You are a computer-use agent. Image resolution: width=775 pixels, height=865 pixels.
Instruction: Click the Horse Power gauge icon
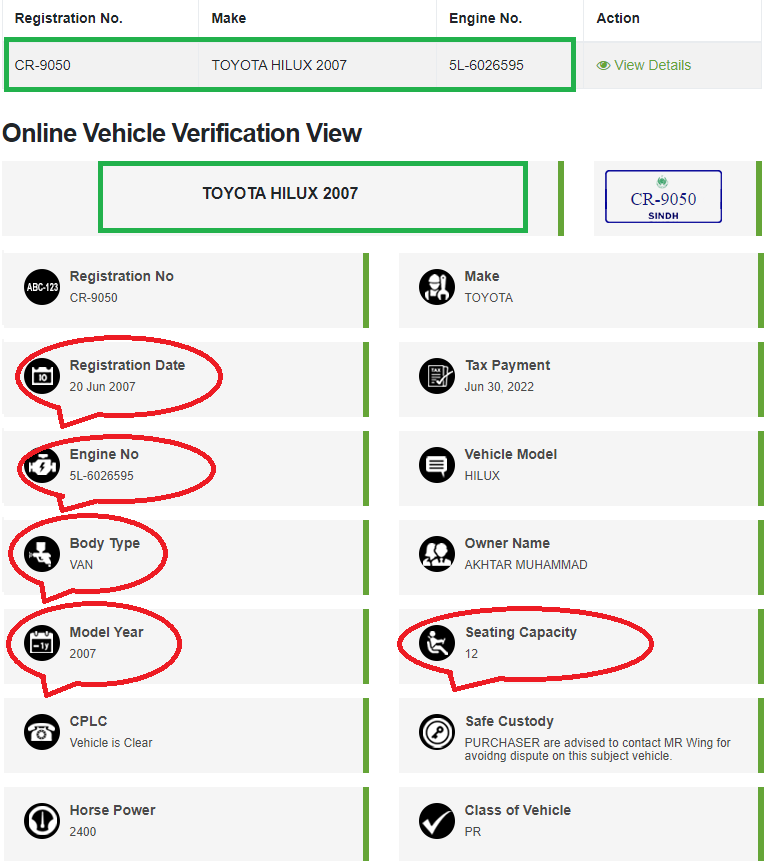(42, 821)
